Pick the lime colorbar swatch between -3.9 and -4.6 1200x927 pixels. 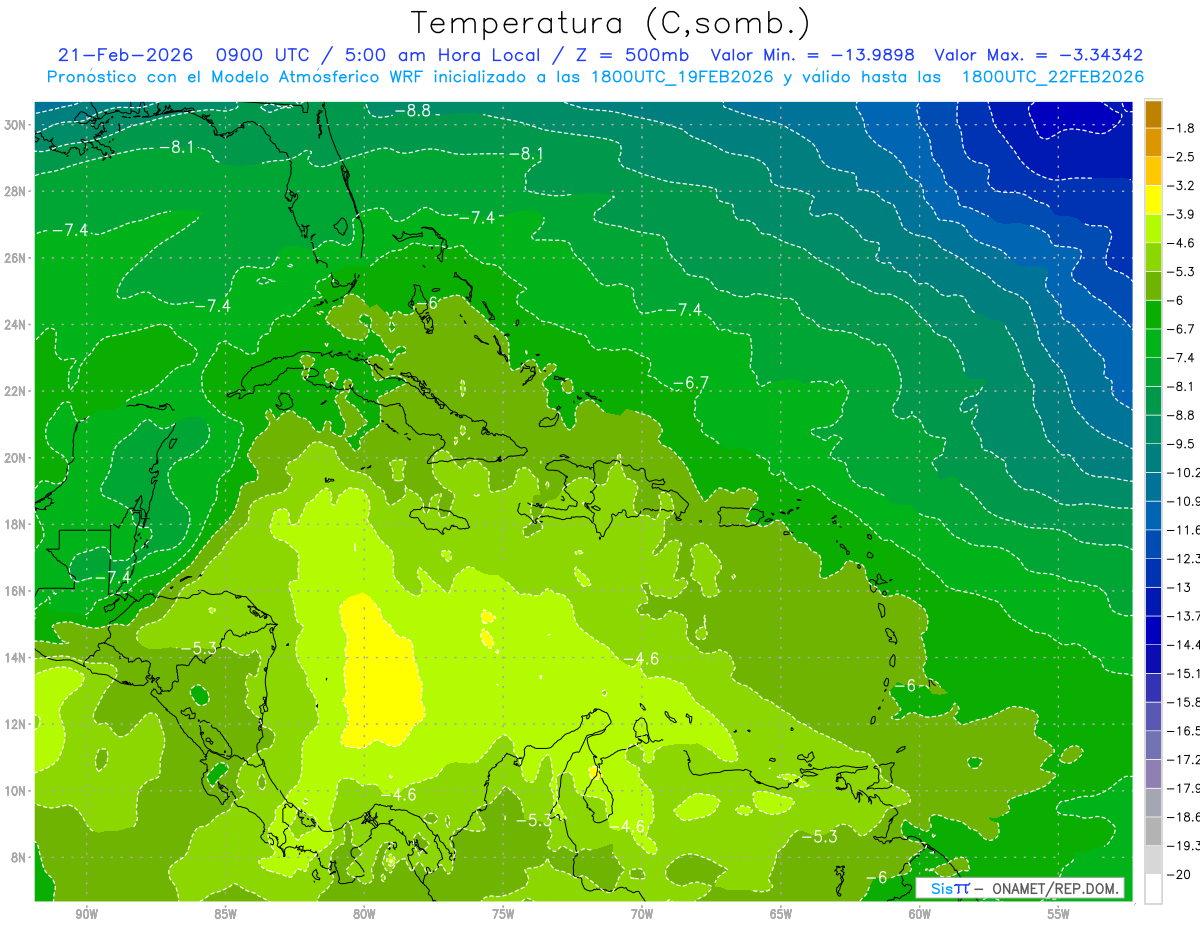[1153, 229]
